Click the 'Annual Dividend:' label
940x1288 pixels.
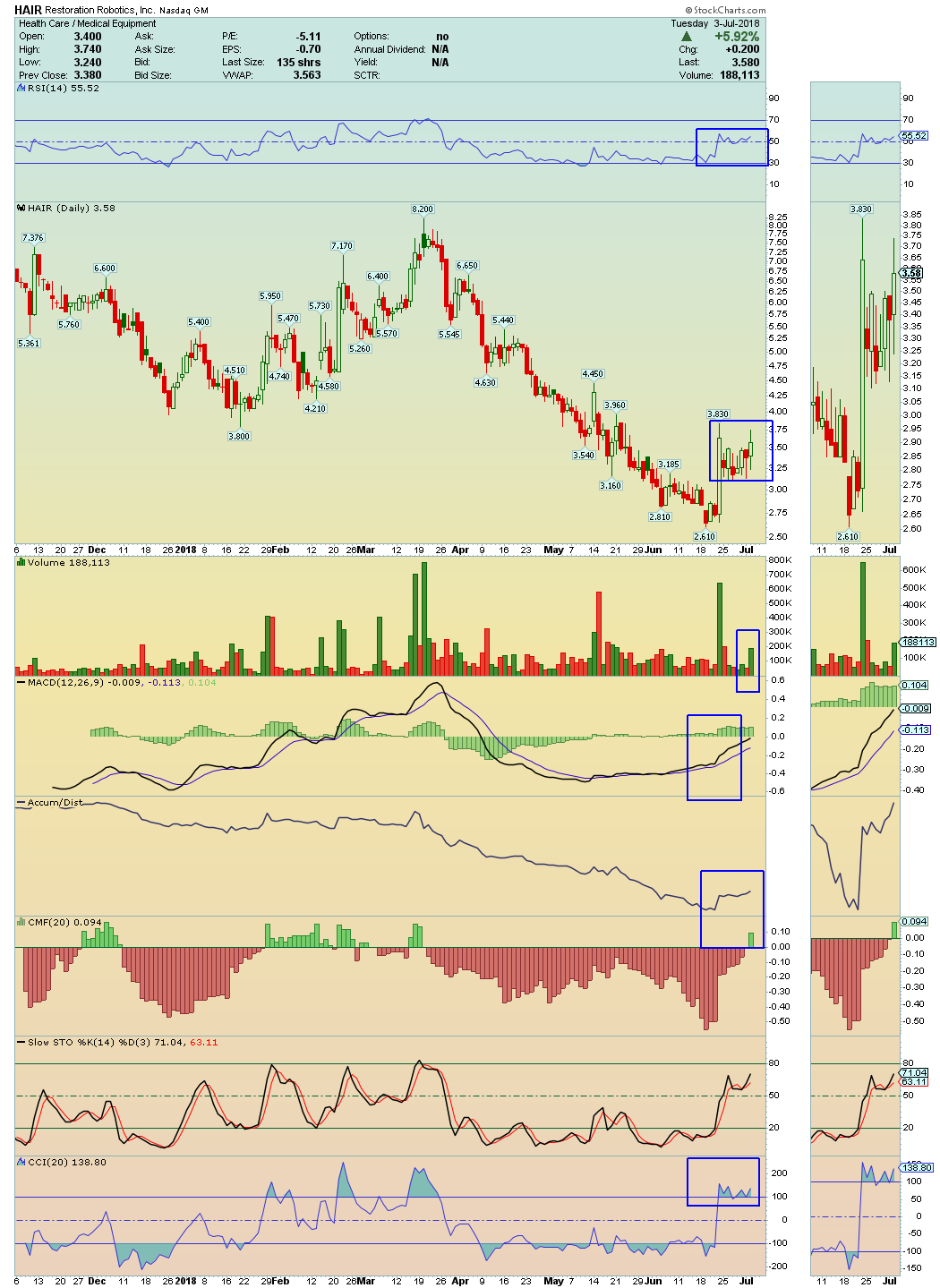coord(389,49)
